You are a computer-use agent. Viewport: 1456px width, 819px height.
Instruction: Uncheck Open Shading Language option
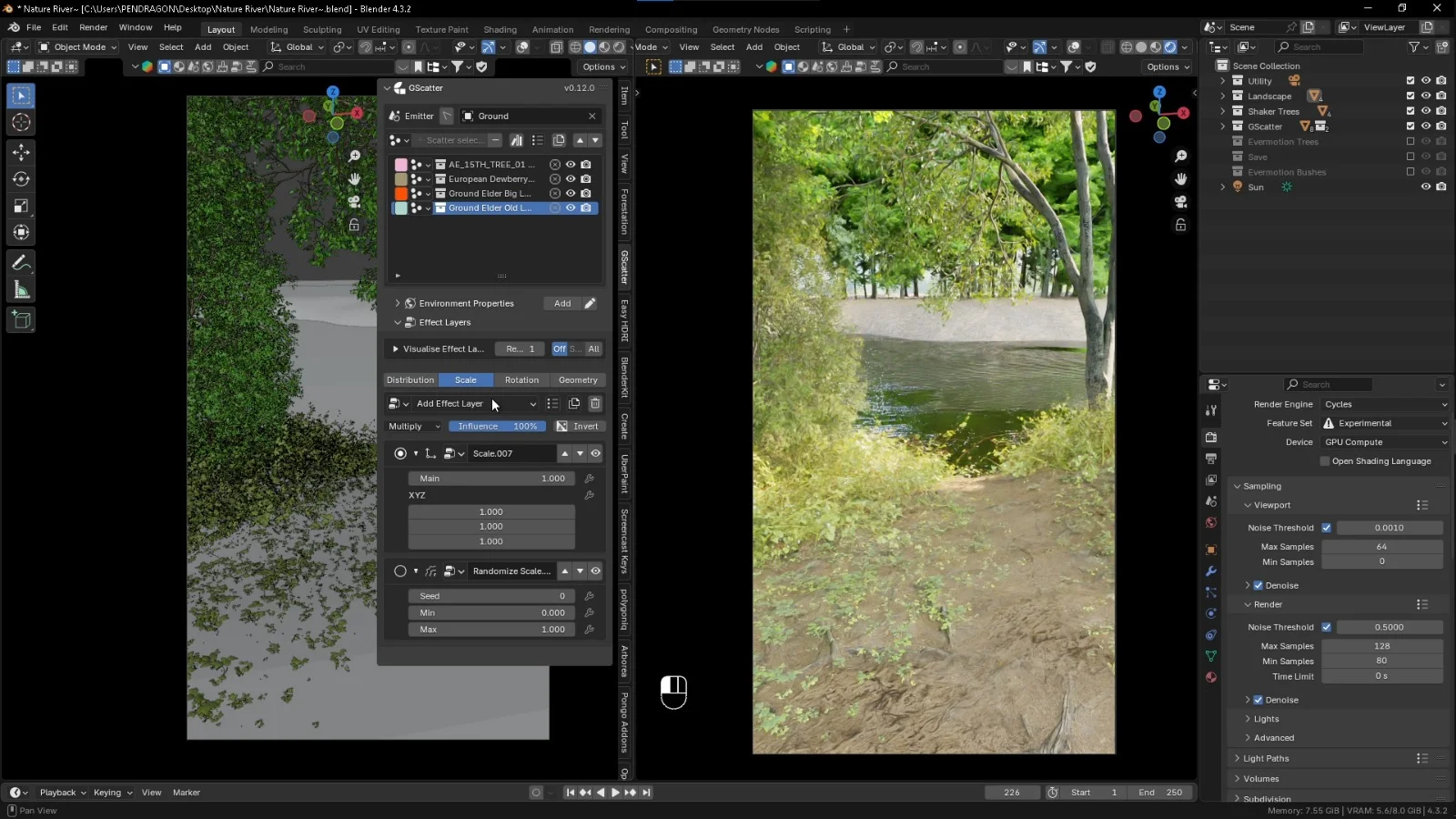(1326, 460)
